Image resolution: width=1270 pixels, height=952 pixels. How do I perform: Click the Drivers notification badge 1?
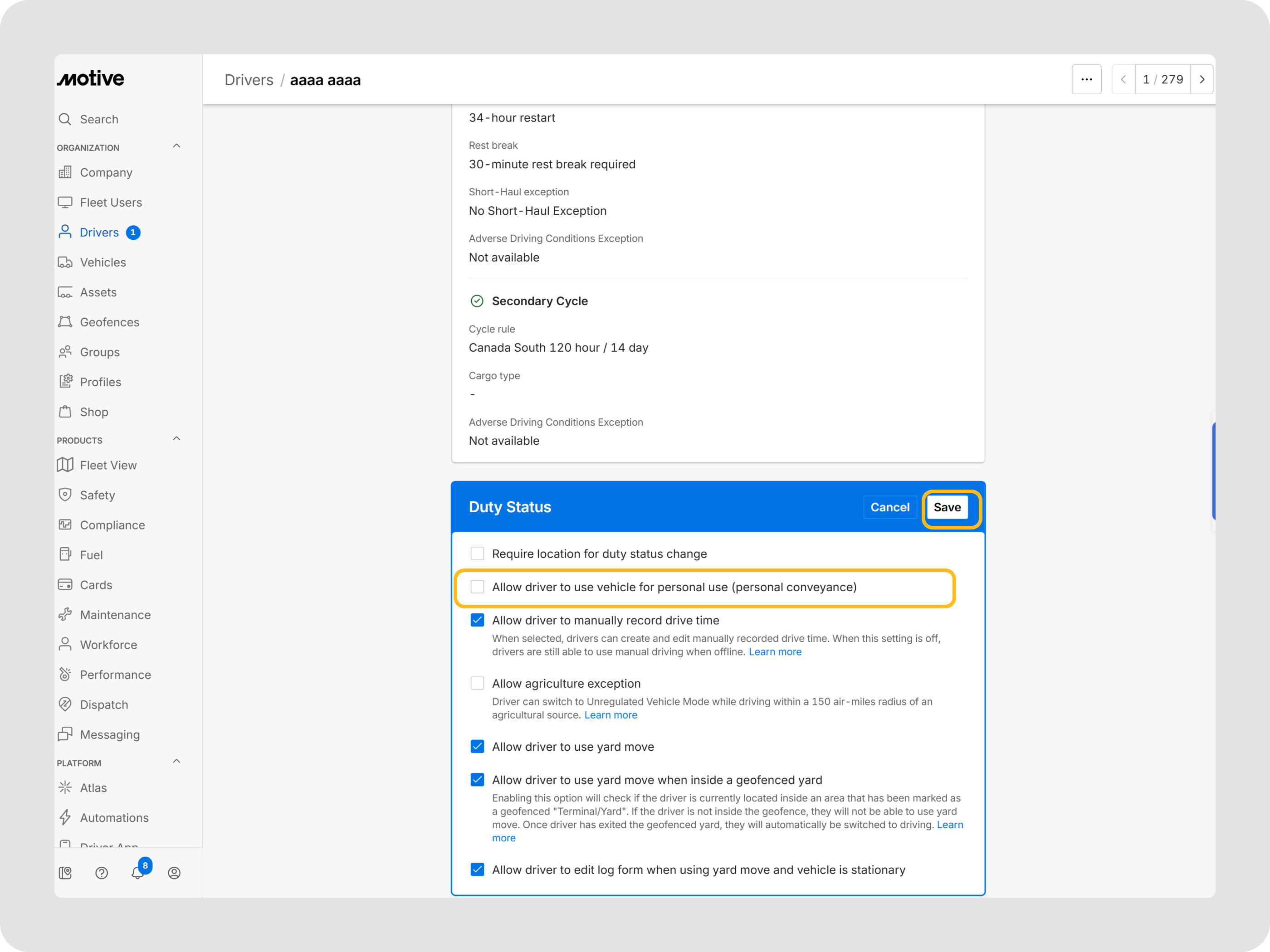coord(133,233)
